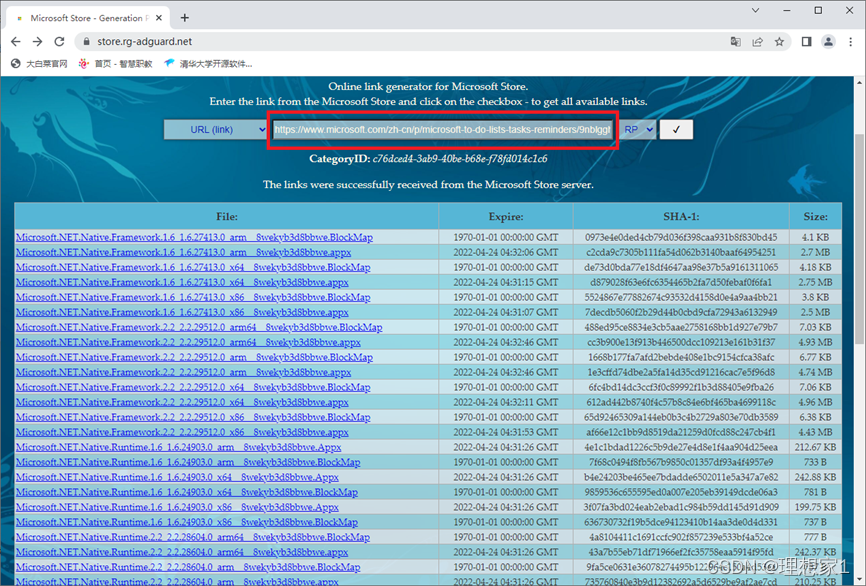Download Framework.2.2 2.2.29512.0 x64 BlockMap file
The height and width of the screenshot is (586, 866).
point(193,387)
